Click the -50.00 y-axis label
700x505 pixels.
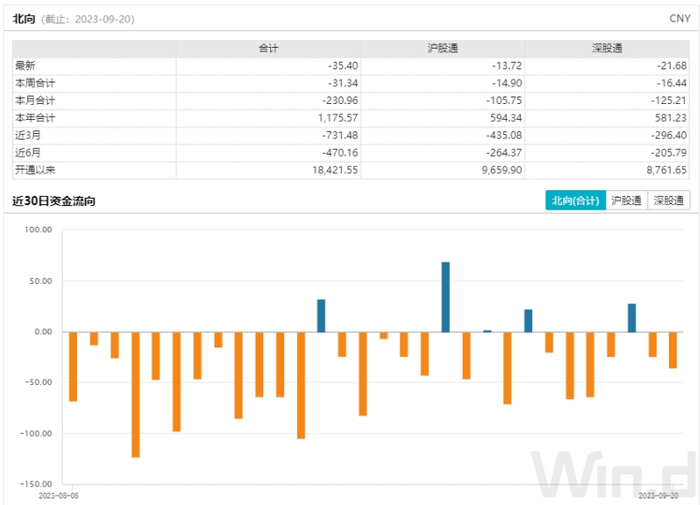tap(38, 382)
